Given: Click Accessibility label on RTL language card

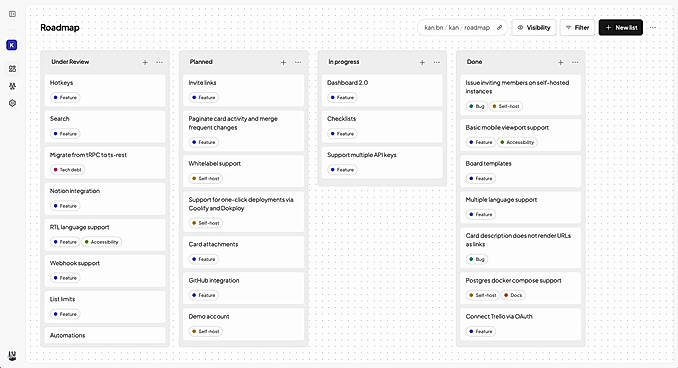Looking at the screenshot, I should tap(102, 242).
